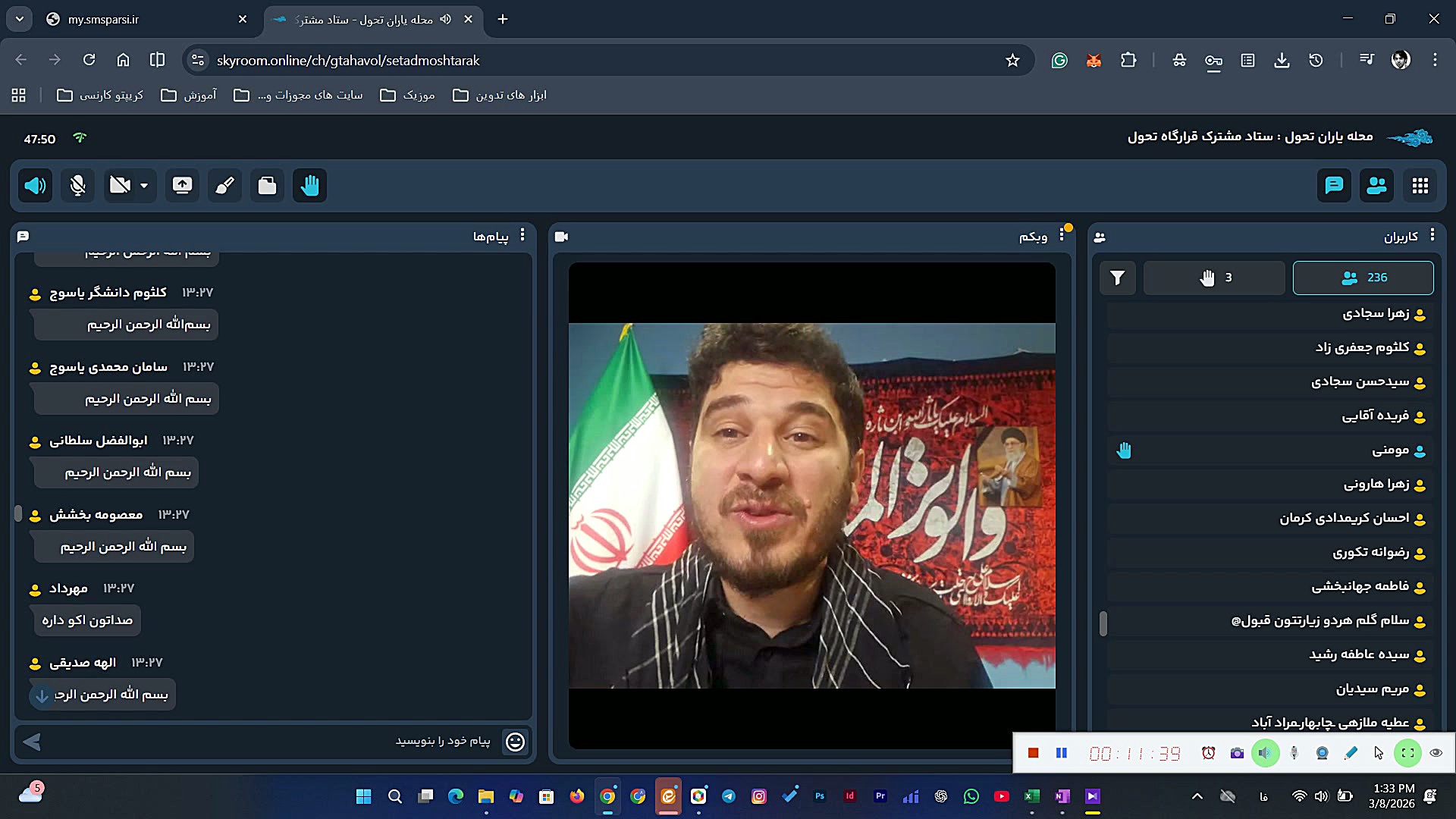Expand the tab search chevron
The height and width of the screenshot is (819, 1456).
tap(19, 20)
